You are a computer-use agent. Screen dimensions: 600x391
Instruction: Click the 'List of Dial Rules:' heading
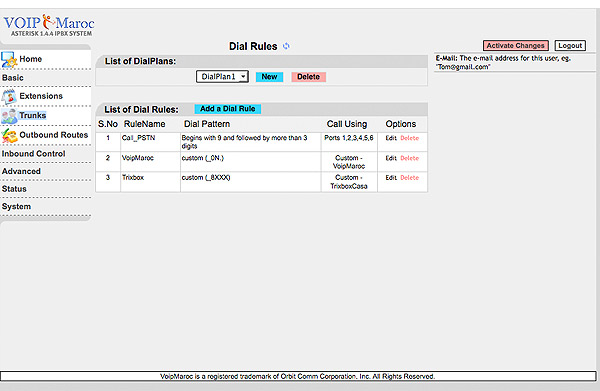click(141, 109)
